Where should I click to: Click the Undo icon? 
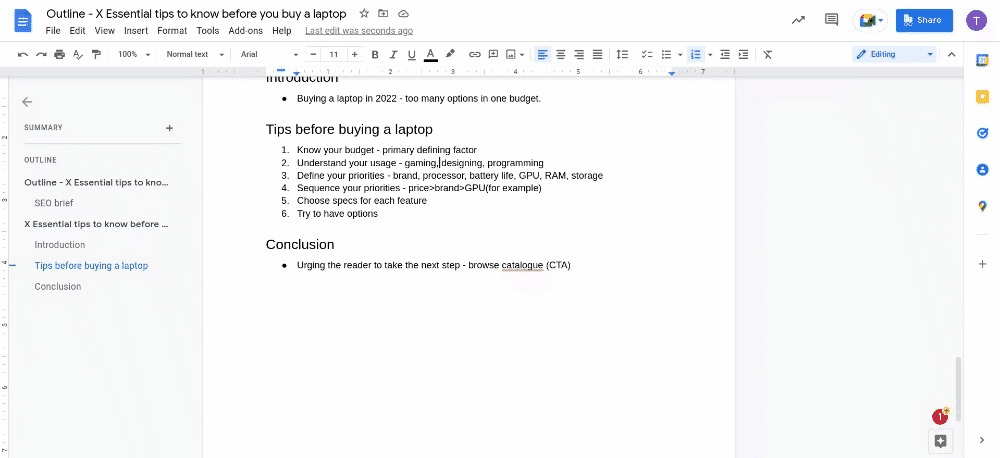(23, 55)
